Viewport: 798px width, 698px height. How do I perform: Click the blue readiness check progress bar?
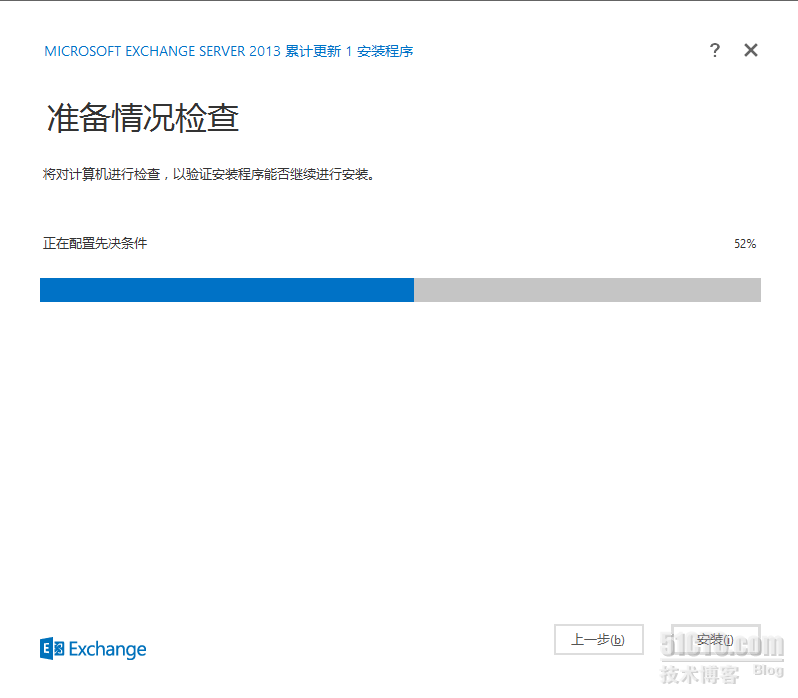tap(400, 290)
